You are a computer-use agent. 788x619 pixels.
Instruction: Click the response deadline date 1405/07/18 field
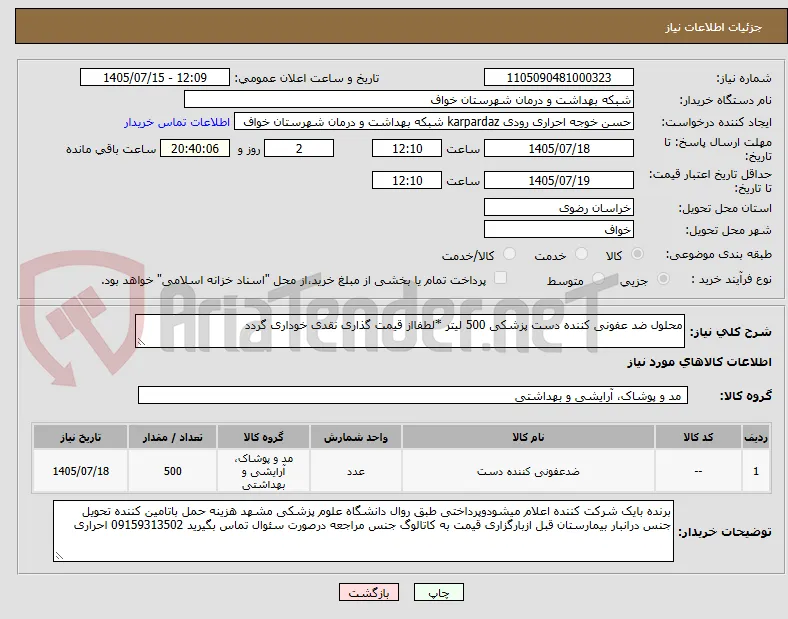(558, 149)
